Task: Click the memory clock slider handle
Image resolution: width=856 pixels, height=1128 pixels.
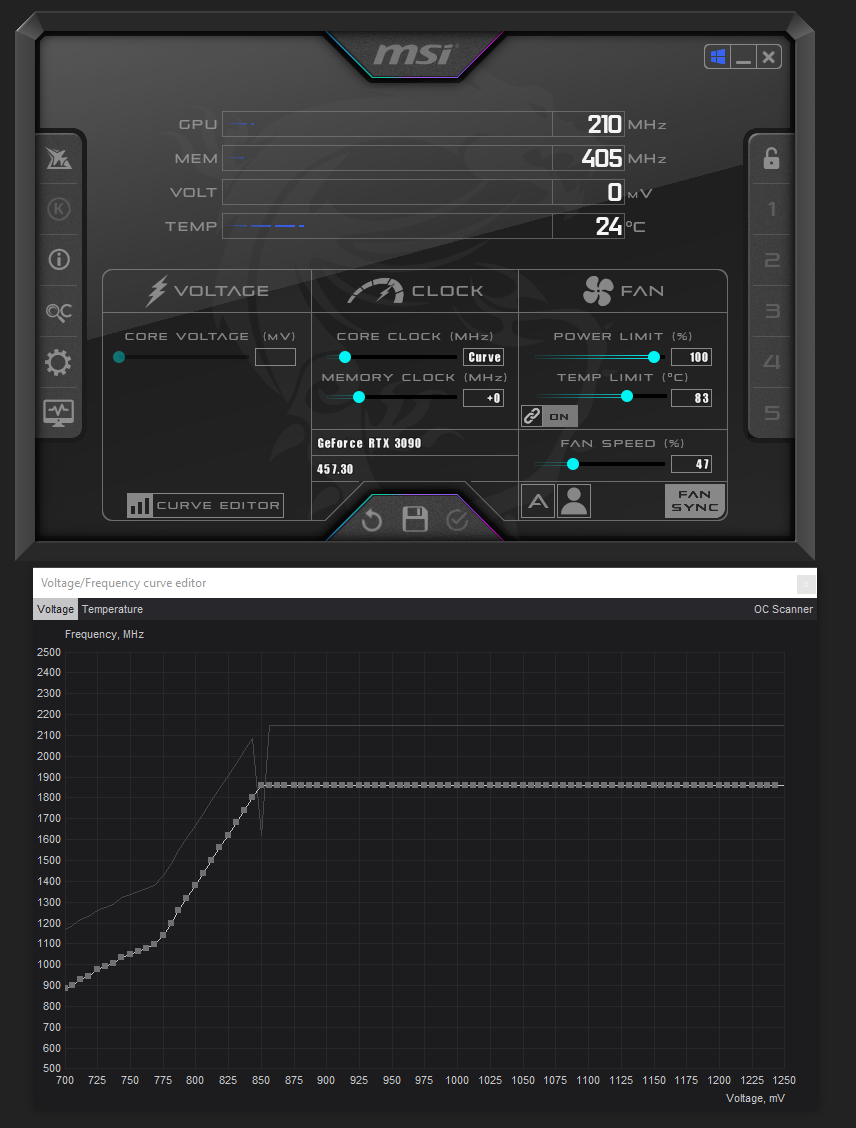Action: pyautogui.click(x=359, y=397)
